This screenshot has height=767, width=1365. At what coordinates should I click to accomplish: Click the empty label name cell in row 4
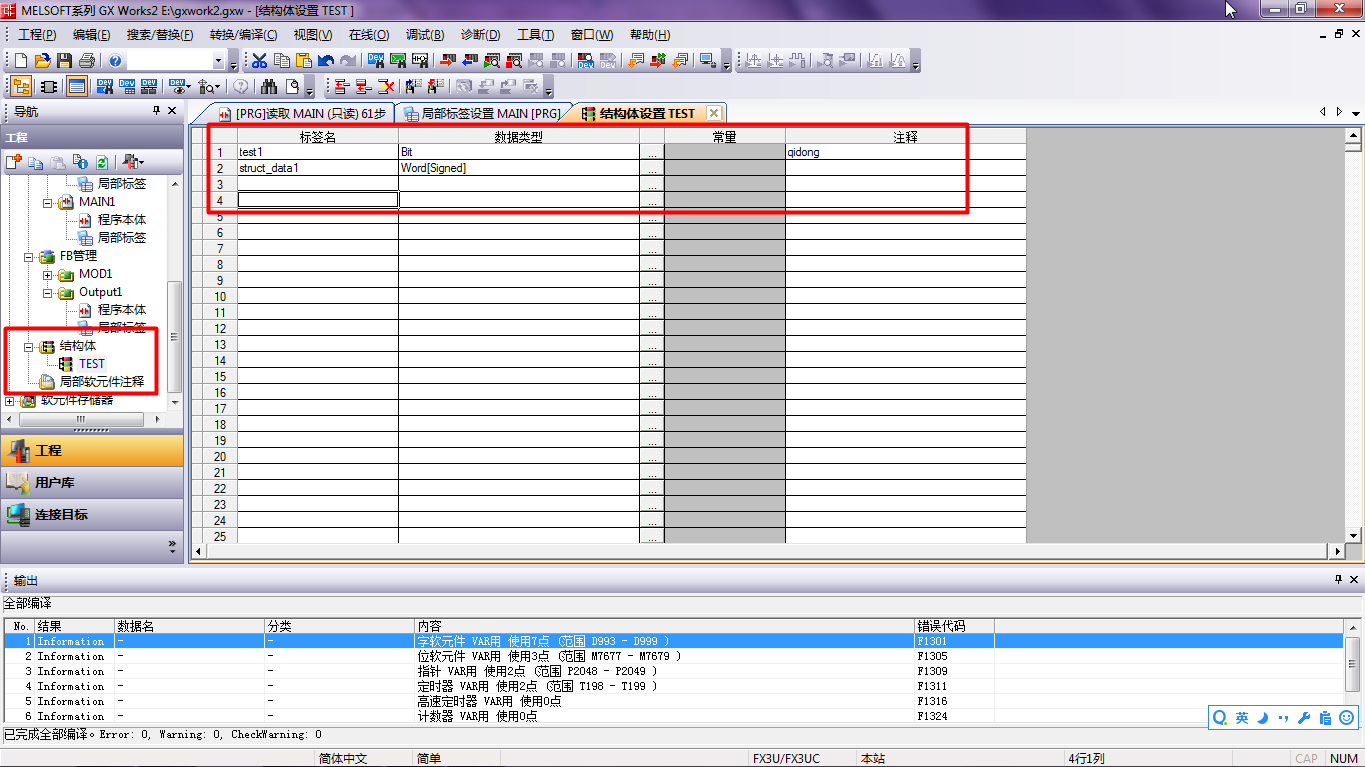pyautogui.click(x=317, y=200)
